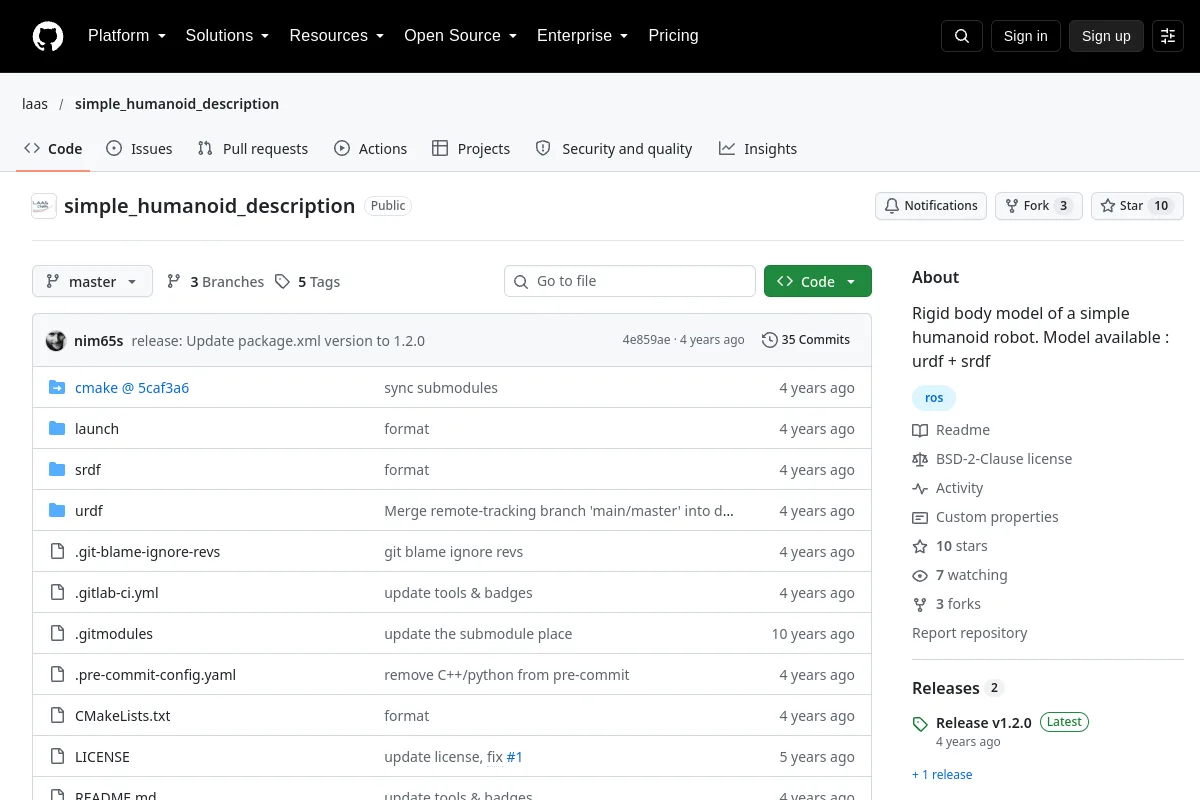Click the pulse icon beside Activity
The width and height of the screenshot is (1200, 800).
920,488
